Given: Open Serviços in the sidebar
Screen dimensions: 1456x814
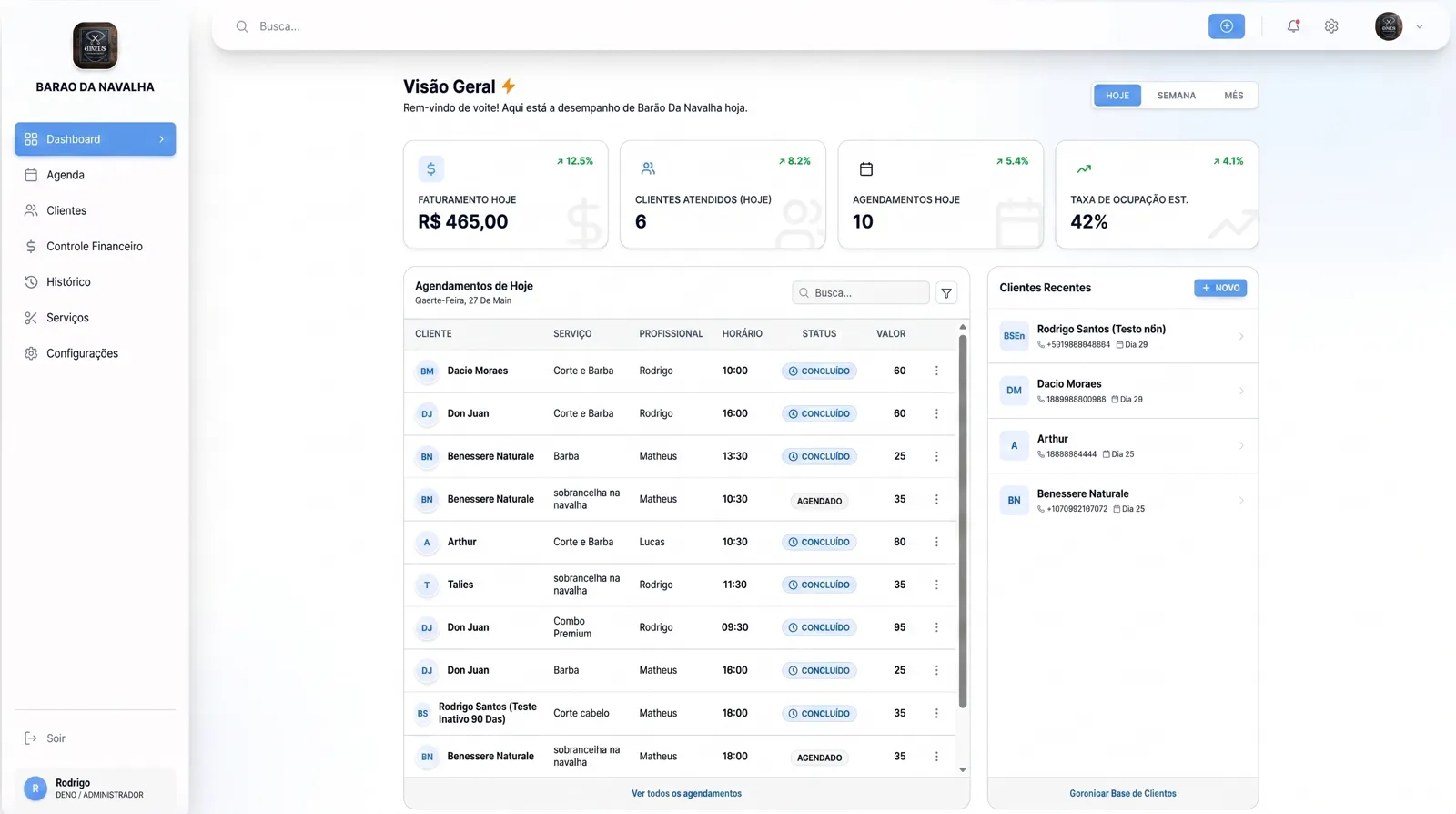Looking at the screenshot, I should (95, 318).
